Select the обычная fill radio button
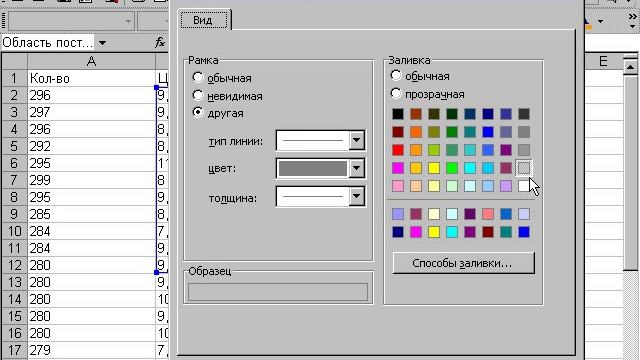Image resolution: width=640 pixels, height=360 pixels. coord(396,76)
